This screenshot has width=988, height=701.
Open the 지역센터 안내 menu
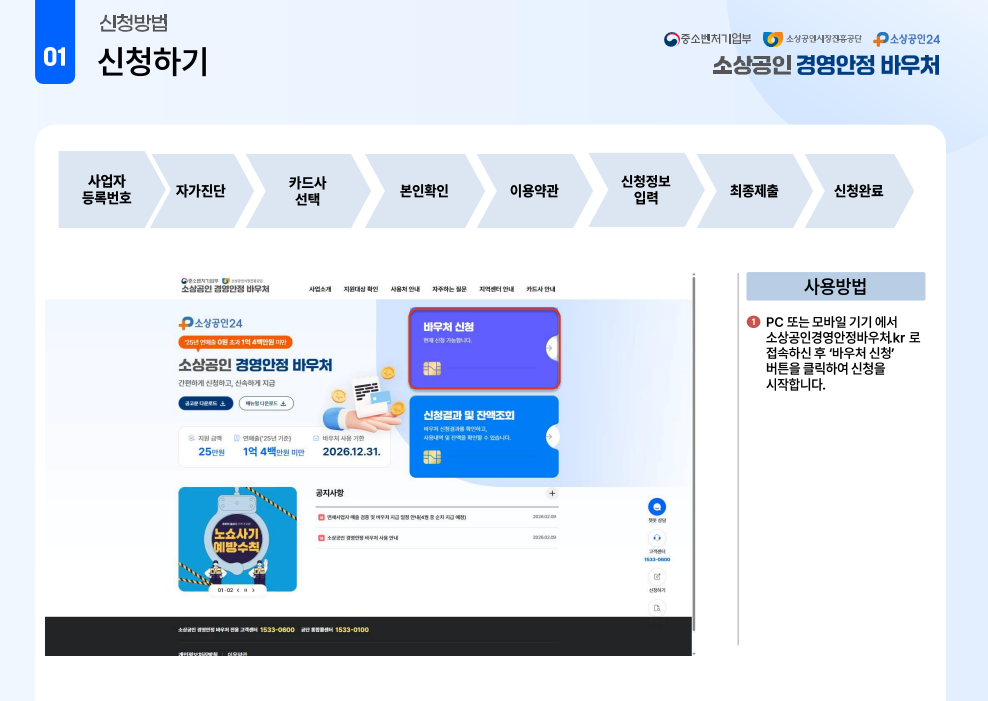(497, 289)
